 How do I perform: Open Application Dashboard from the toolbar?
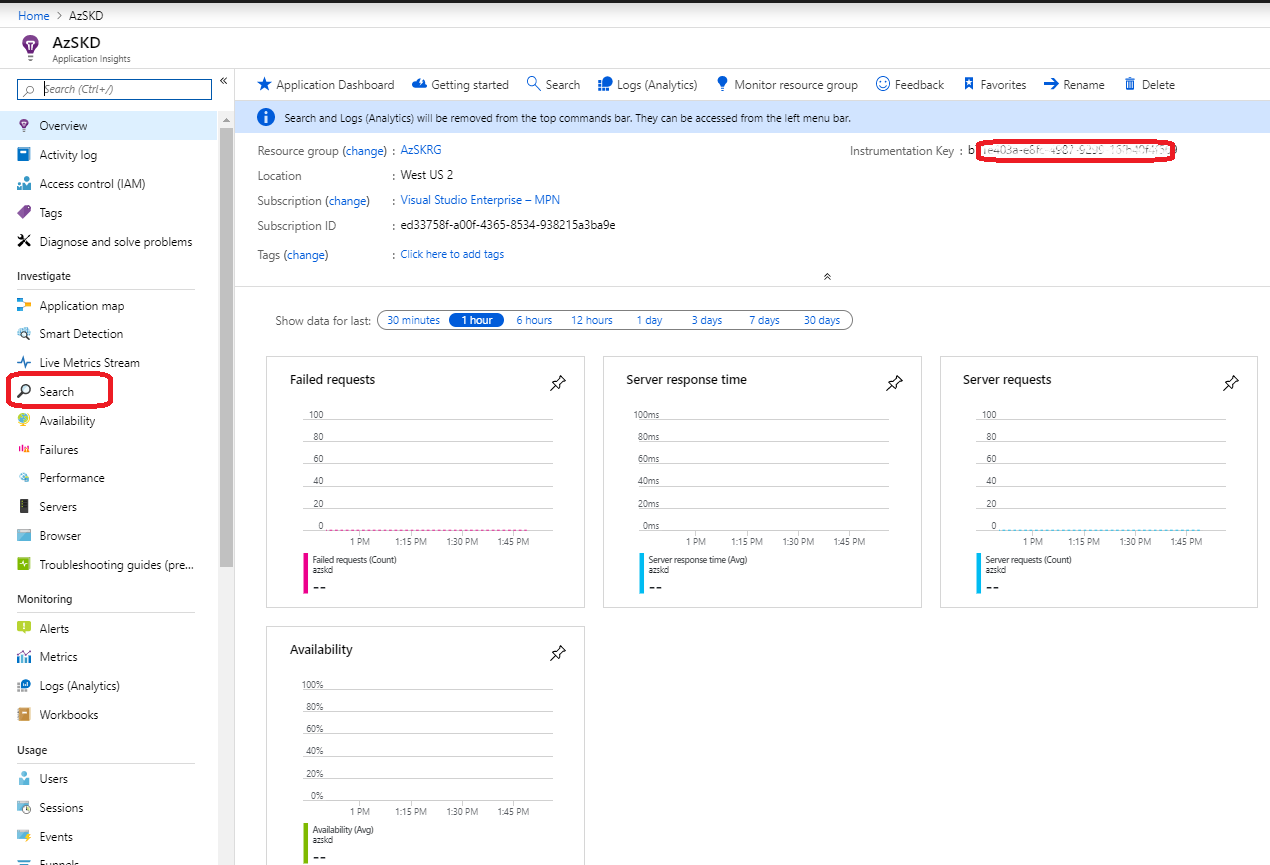325,85
